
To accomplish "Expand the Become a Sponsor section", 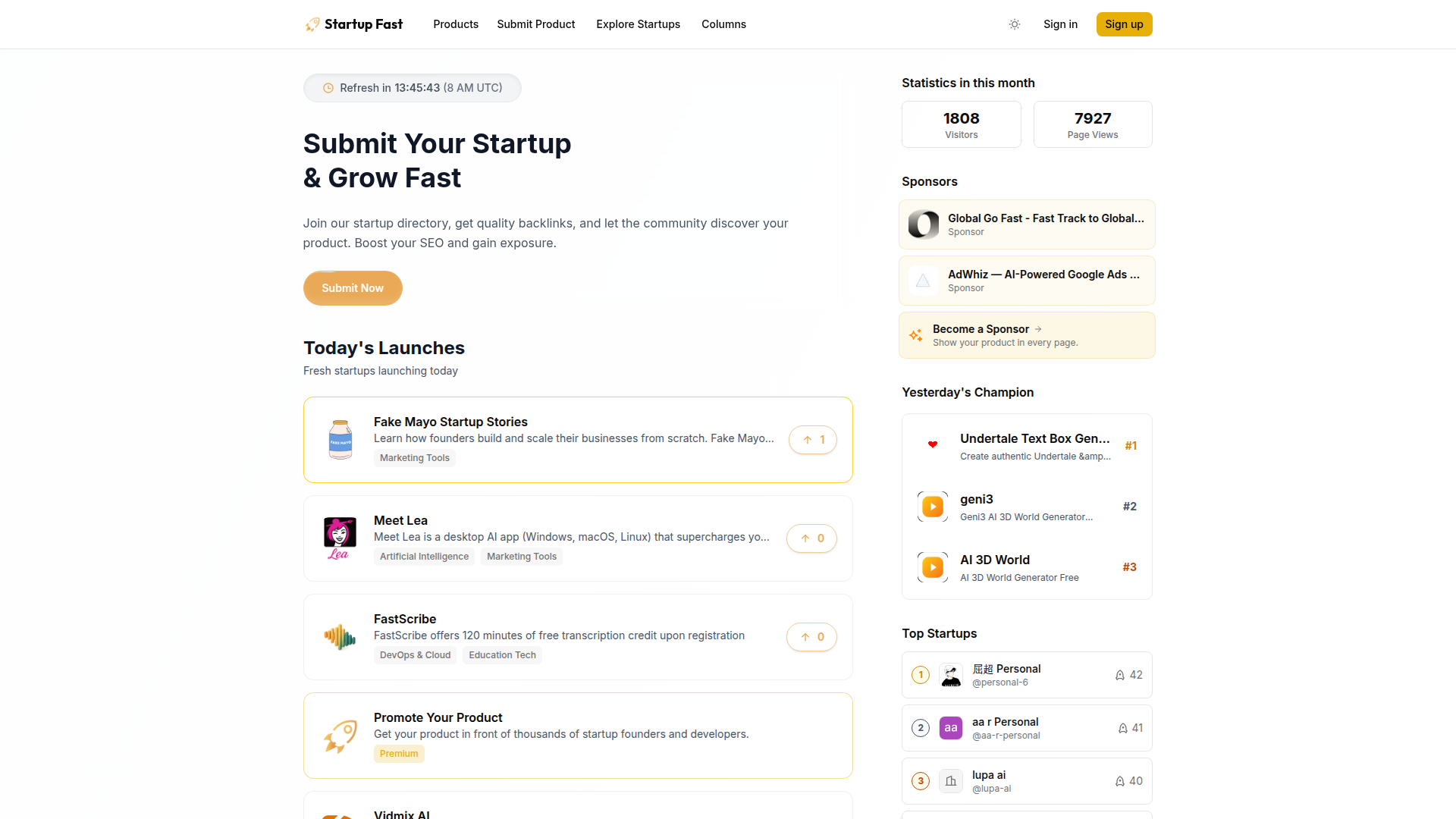I will click(981, 329).
